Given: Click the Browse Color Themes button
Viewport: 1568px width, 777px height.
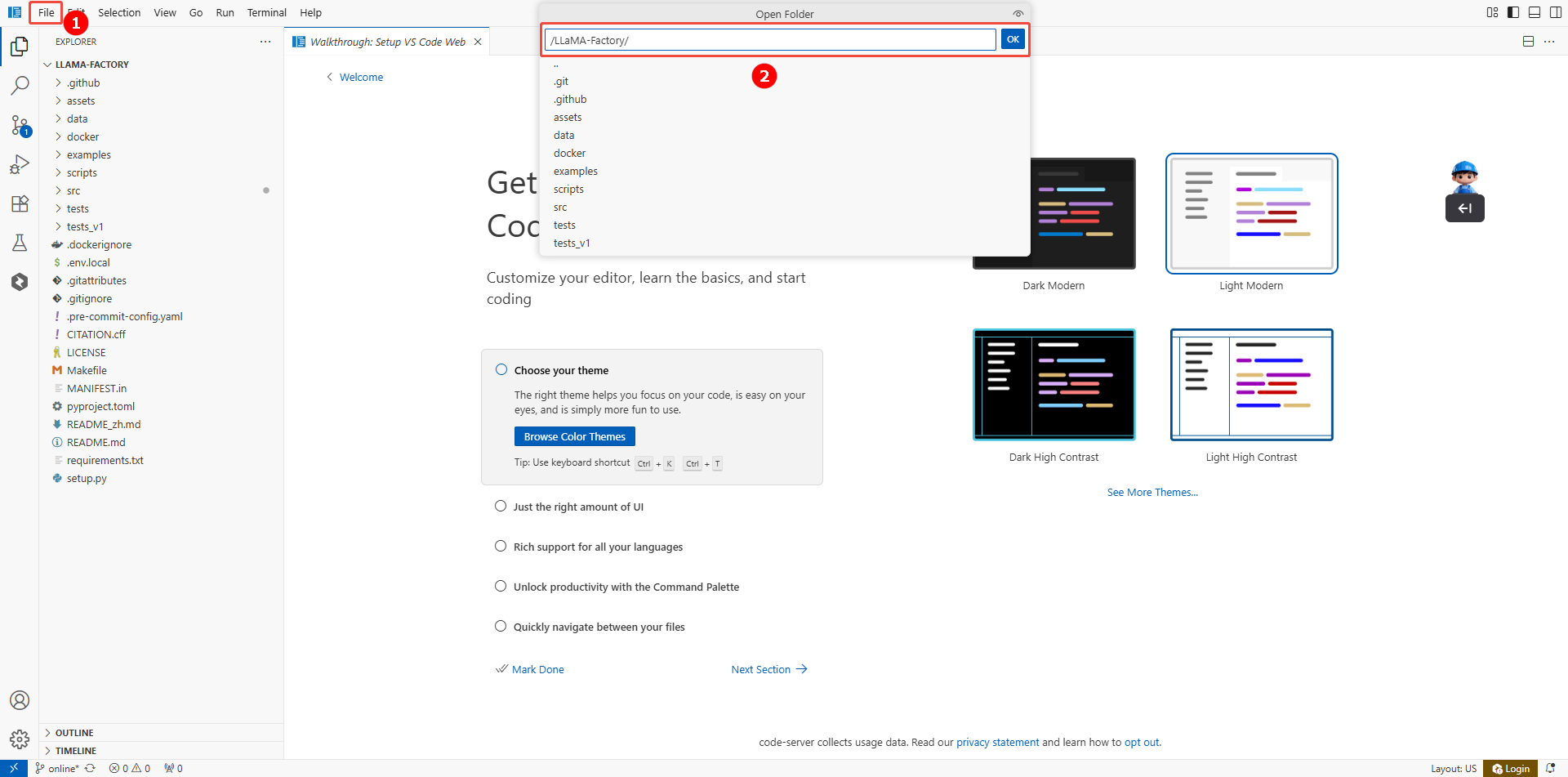Looking at the screenshot, I should [574, 436].
